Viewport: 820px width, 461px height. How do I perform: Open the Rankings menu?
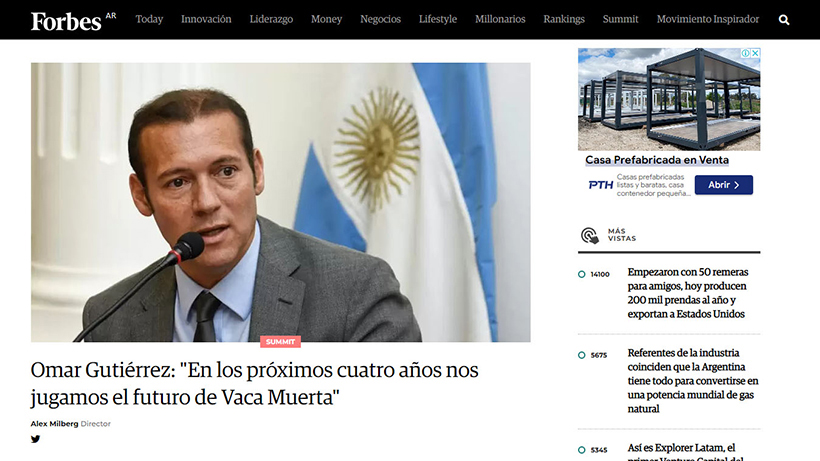[x=564, y=19]
